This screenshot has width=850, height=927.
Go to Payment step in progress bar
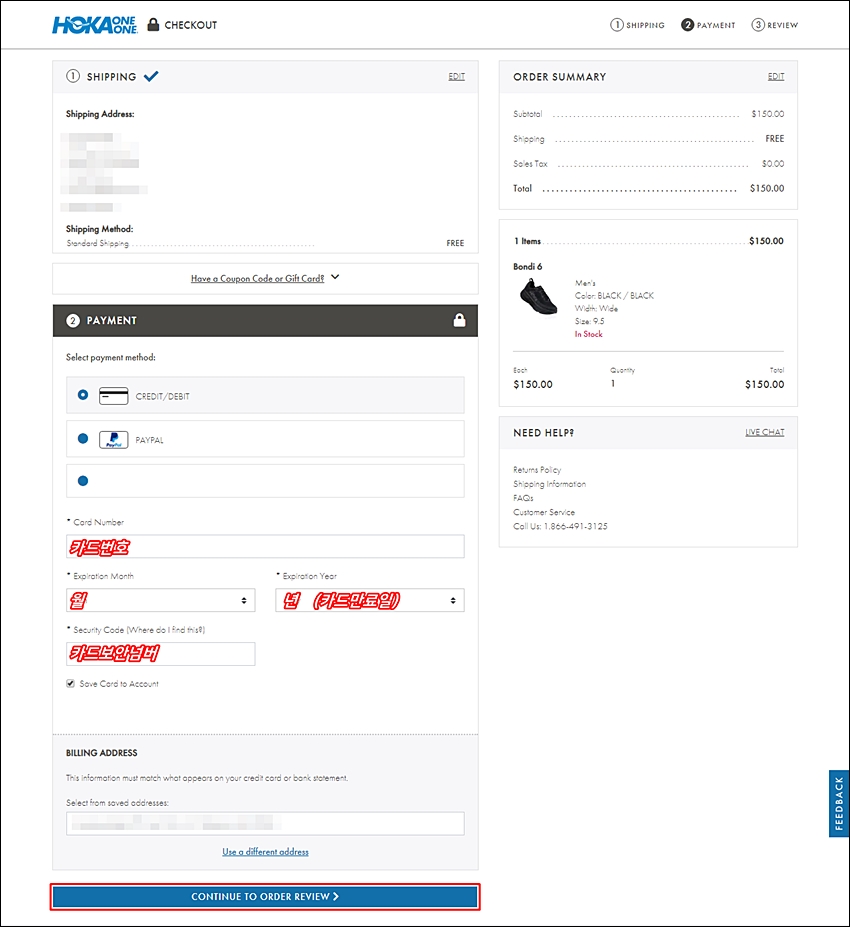point(708,25)
